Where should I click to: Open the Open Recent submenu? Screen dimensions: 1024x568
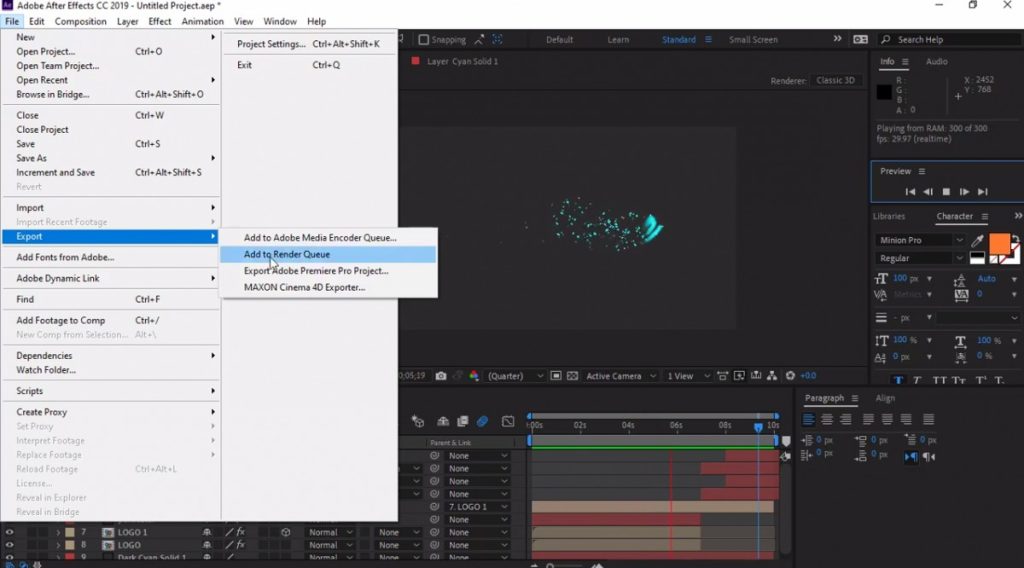(111, 80)
